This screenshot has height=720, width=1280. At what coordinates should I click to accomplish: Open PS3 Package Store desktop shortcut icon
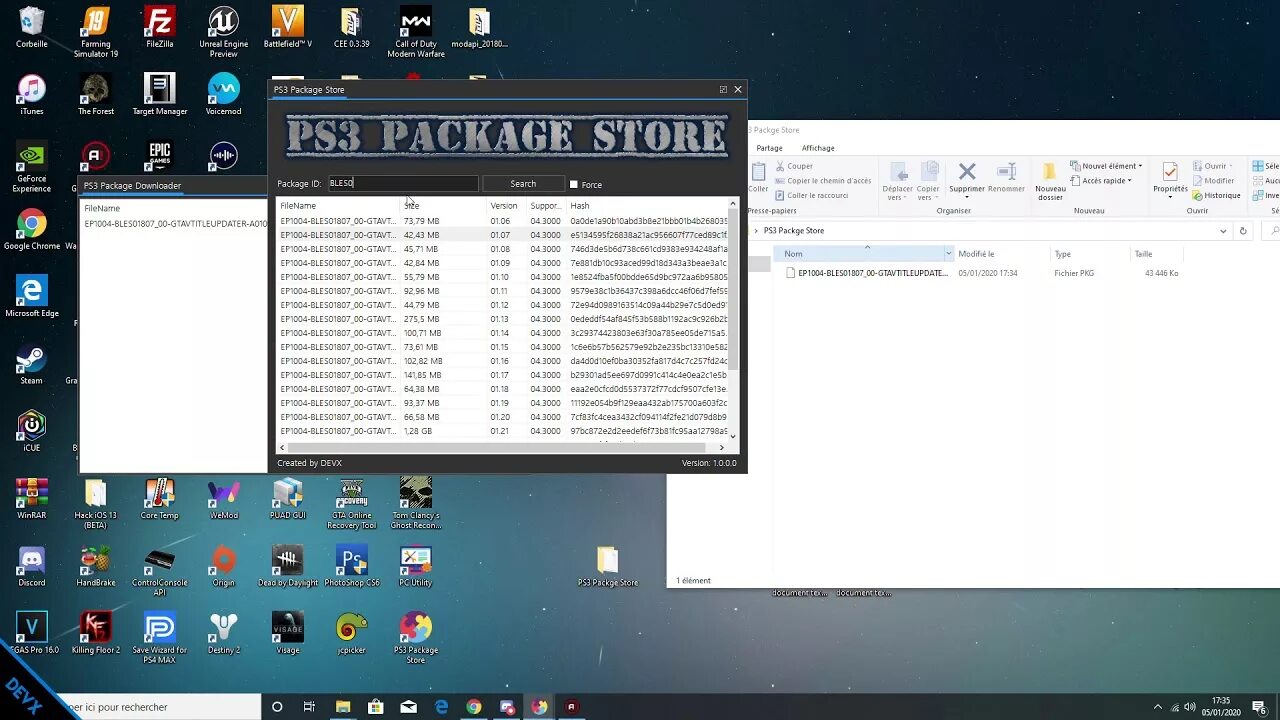[x=416, y=638]
